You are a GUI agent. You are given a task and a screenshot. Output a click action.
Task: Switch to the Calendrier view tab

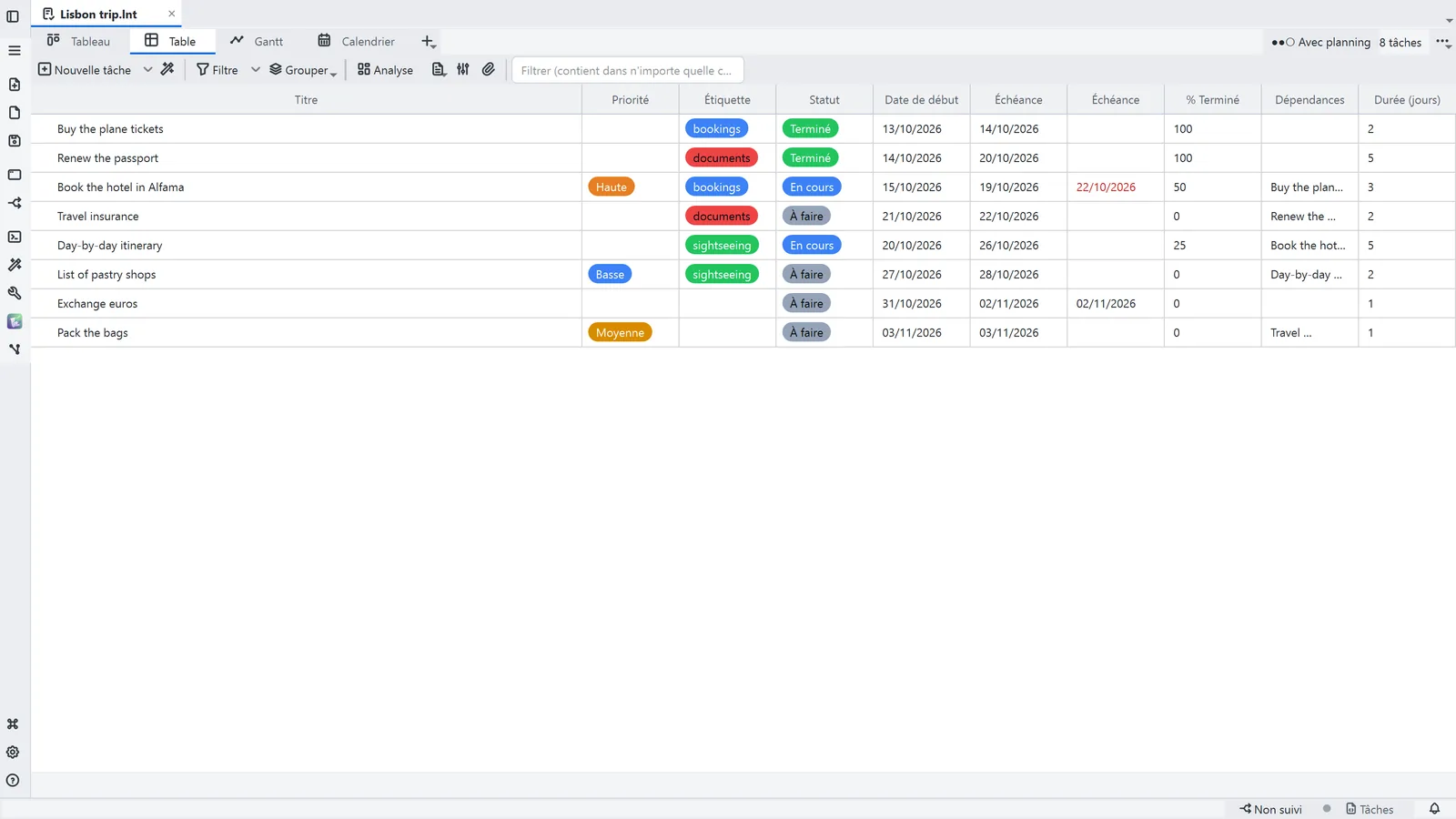pyautogui.click(x=356, y=41)
